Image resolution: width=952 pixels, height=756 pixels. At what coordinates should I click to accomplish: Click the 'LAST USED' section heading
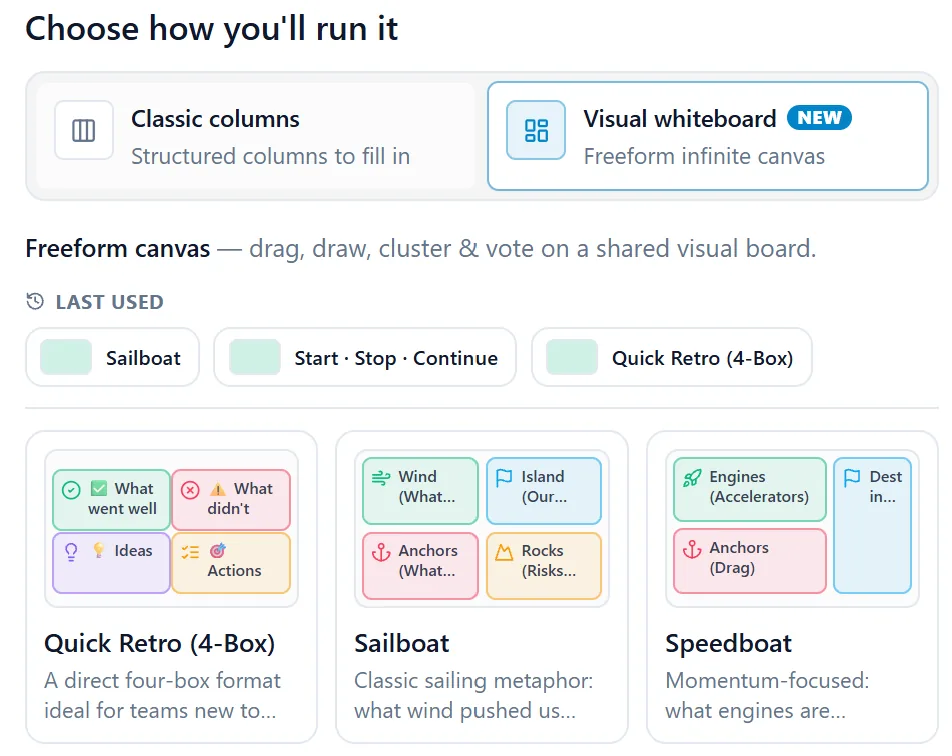click(109, 302)
